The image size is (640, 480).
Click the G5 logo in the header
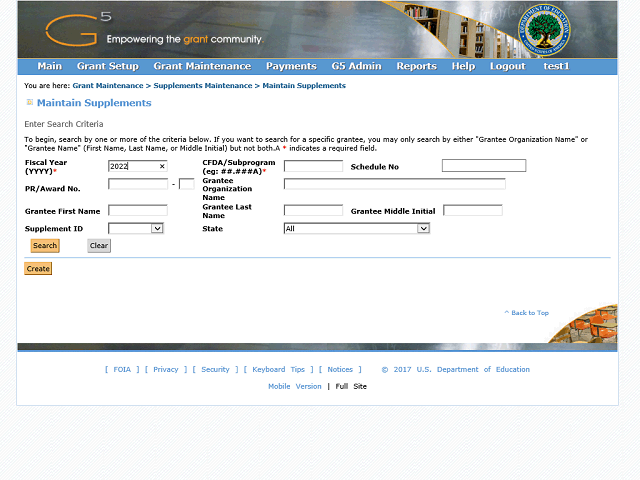(78, 29)
